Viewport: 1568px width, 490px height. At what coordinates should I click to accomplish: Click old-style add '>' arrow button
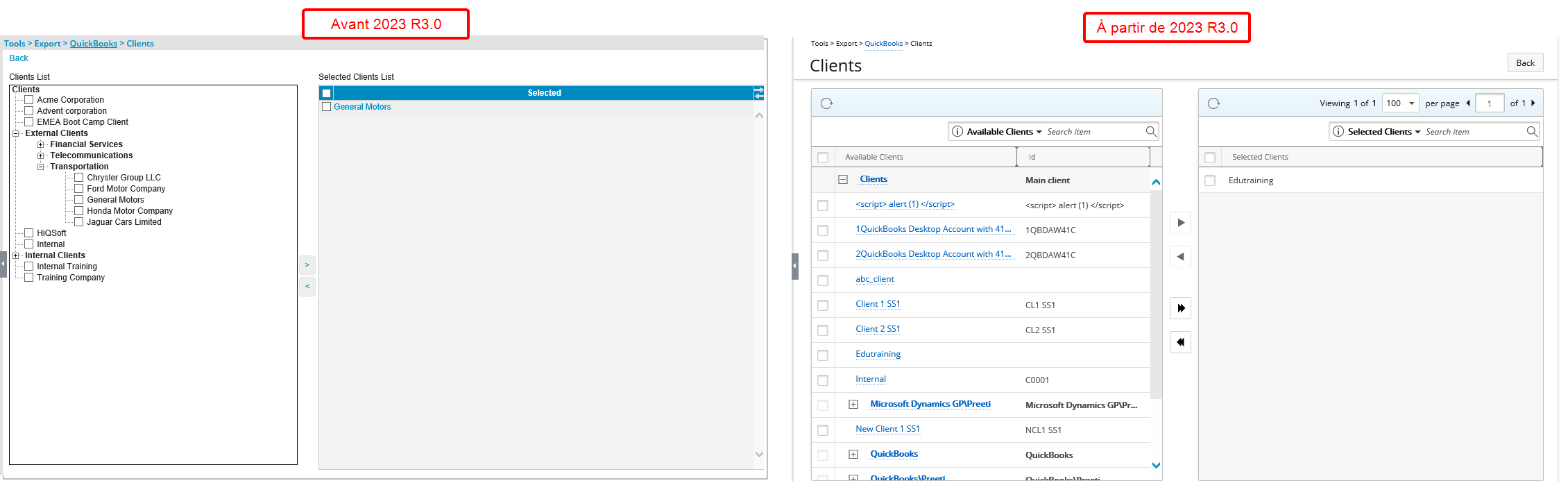307,265
